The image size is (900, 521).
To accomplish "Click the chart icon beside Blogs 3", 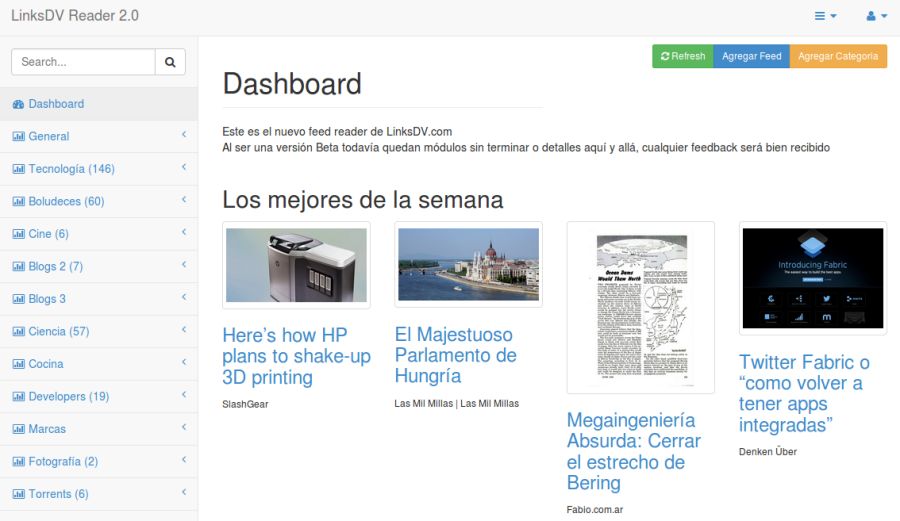I will point(18,299).
